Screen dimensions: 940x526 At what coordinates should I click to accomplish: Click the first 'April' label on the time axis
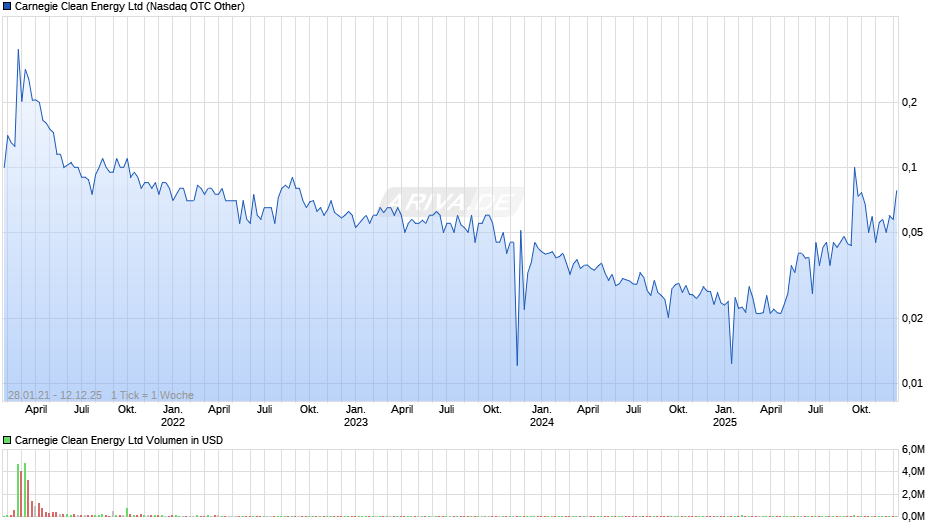tap(36, 410)
